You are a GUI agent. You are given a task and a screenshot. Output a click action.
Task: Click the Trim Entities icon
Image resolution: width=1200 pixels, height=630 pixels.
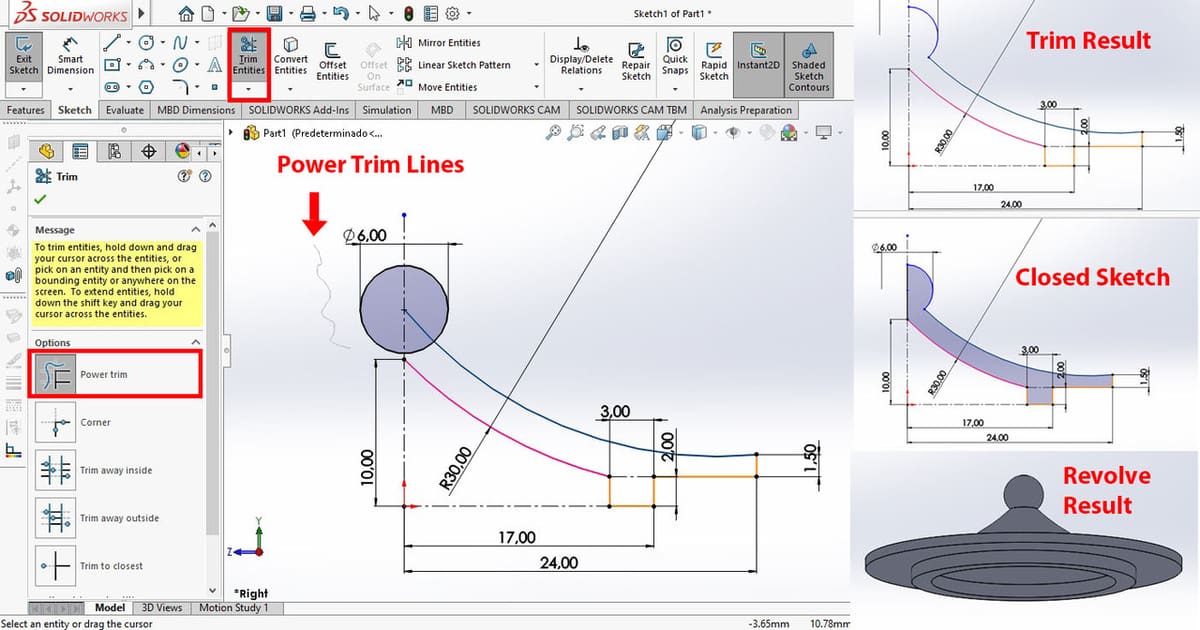[248, 56]
